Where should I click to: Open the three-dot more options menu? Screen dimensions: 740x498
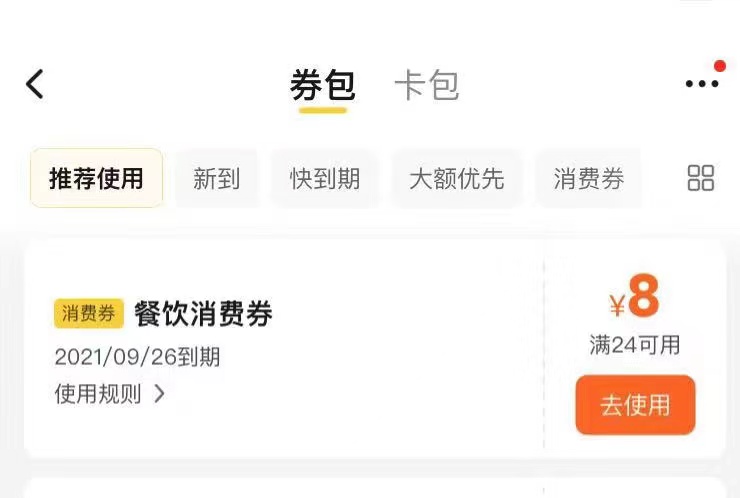(x=702, y=84)
